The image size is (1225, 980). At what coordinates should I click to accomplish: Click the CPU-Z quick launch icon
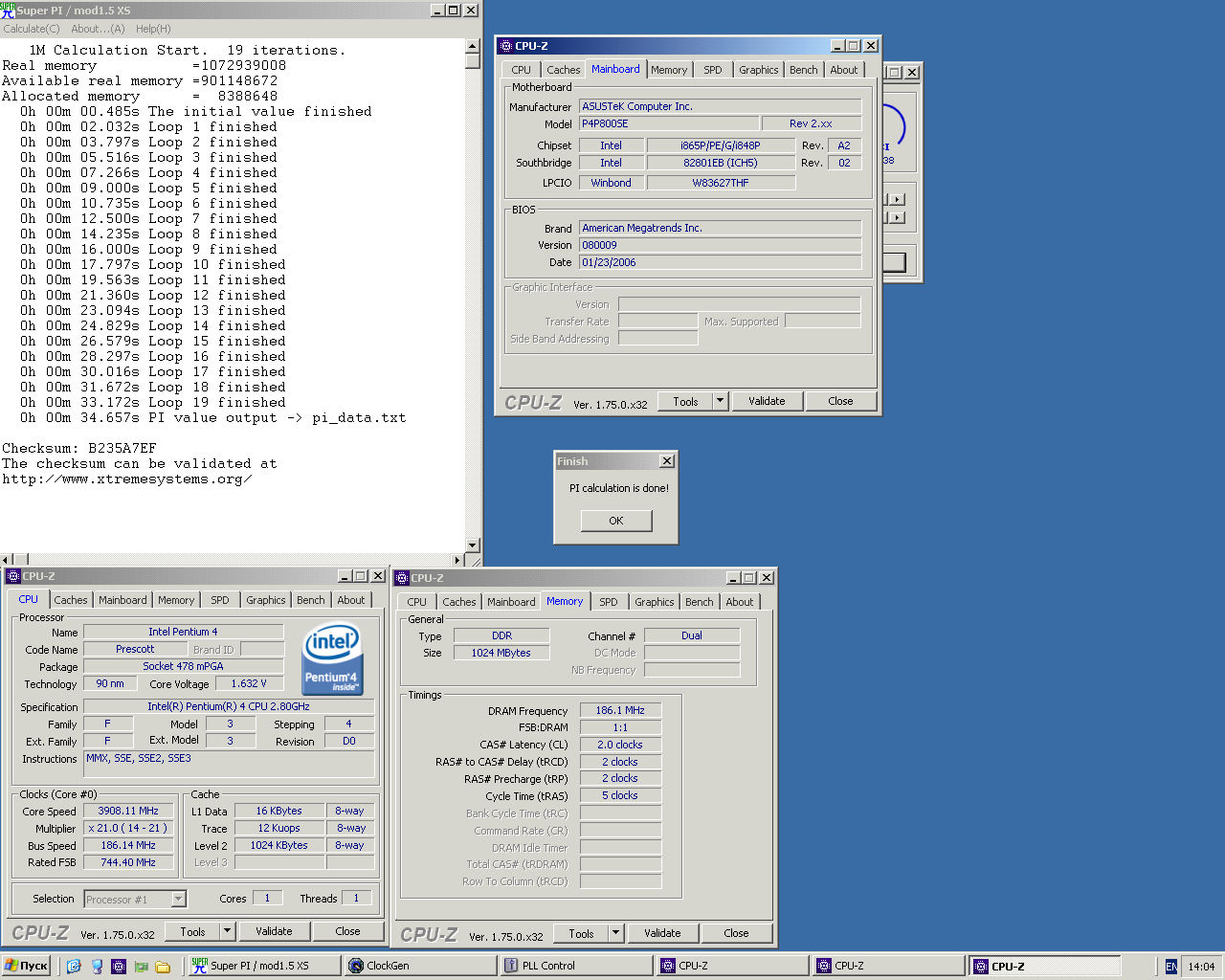119,966
